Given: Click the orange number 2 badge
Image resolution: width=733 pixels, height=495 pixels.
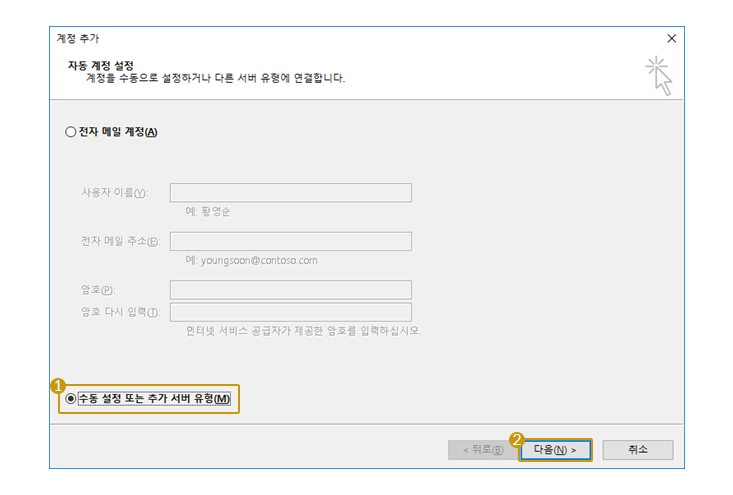Looking at the screenshot, I should coord(517,438).
